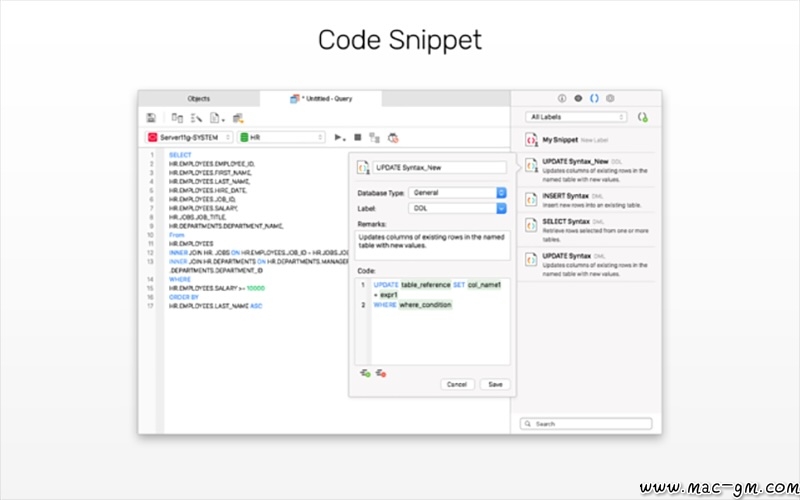
Task: Open the Code Snippet braces icon in panel
Action: (593, 99)
